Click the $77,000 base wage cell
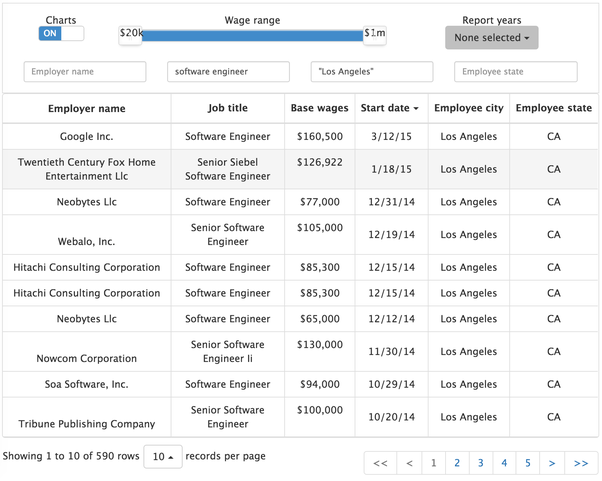The height and width of the screenshot is (481, 602). pyautogui.click(x=319, y=202)
